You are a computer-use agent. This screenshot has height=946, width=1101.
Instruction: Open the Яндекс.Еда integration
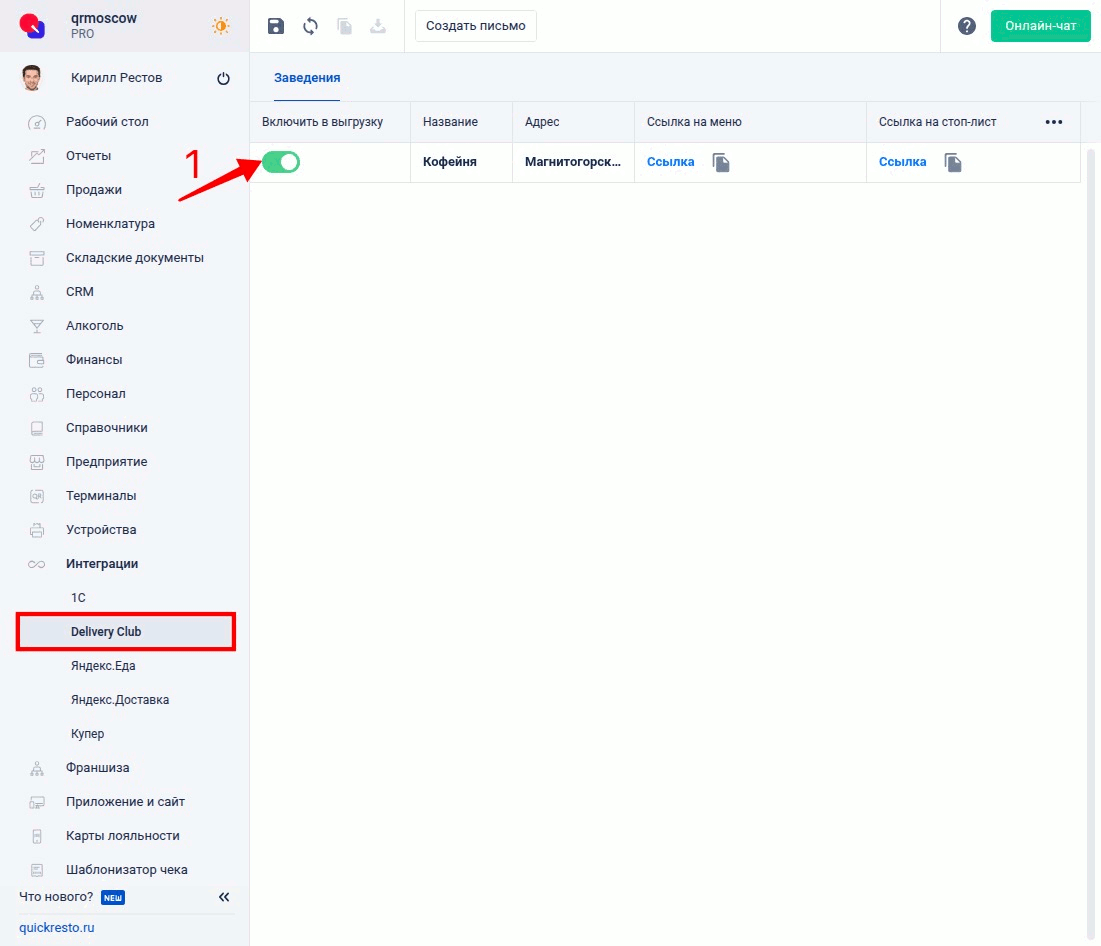(x=103, y=666)
